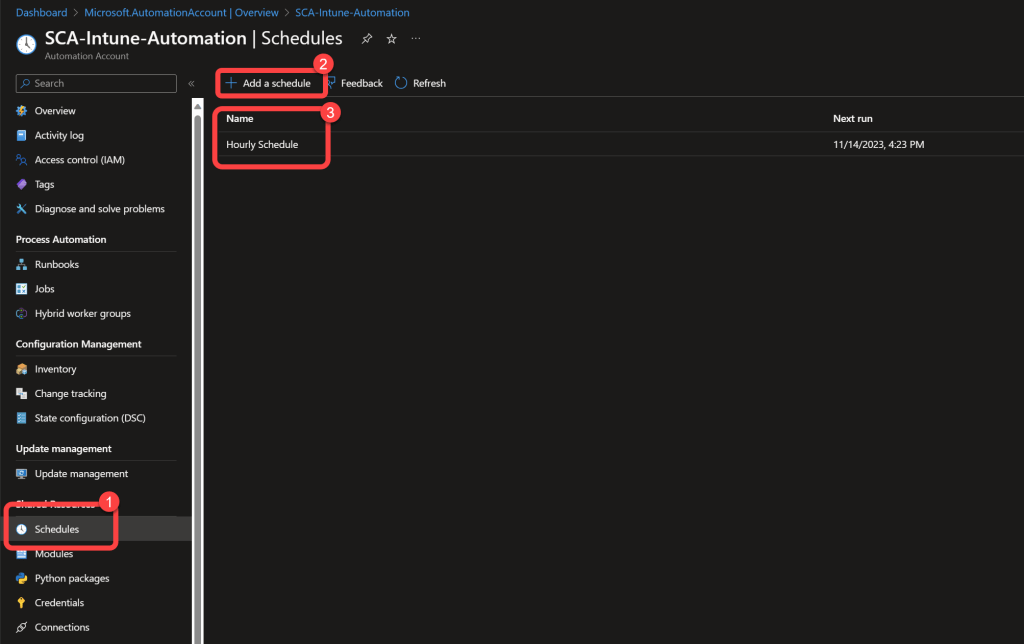Add a schedule button
1024x644 pixels.
tap(267, 83)
